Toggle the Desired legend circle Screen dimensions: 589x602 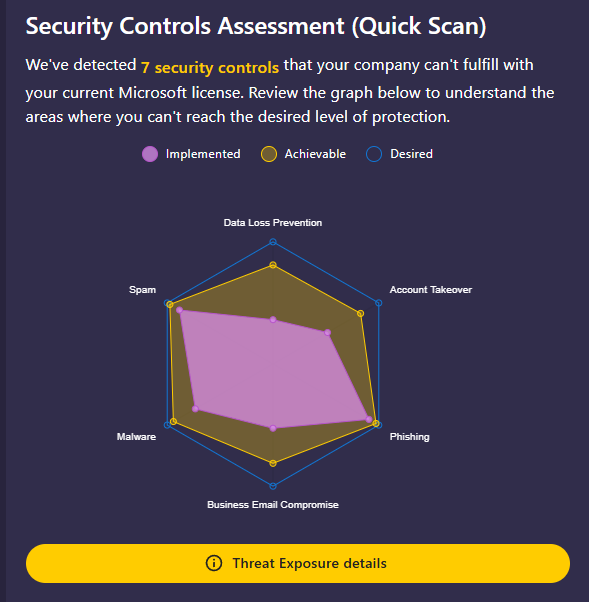pos(374,154)
